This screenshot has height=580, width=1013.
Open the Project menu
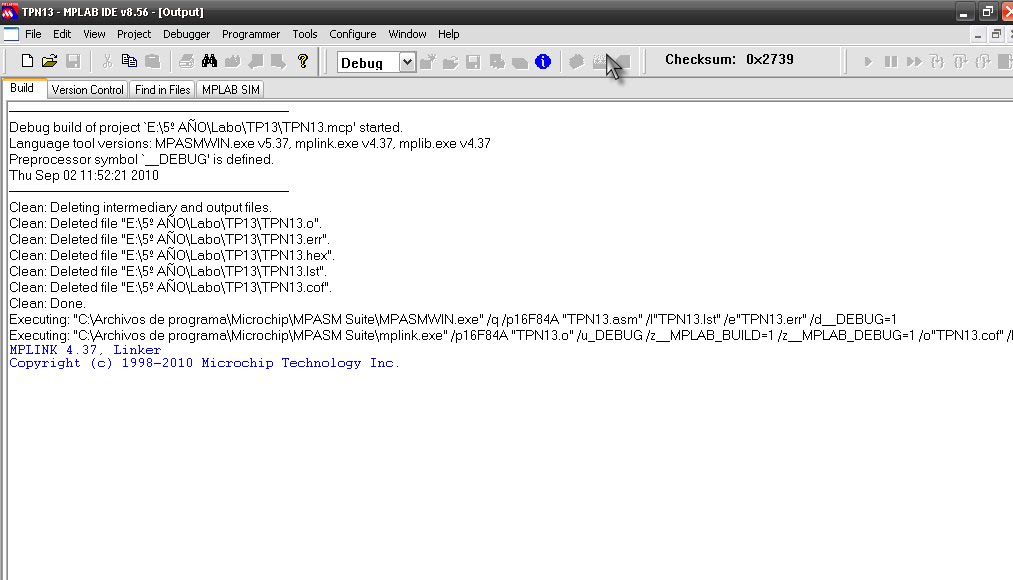tap(134, 34)
